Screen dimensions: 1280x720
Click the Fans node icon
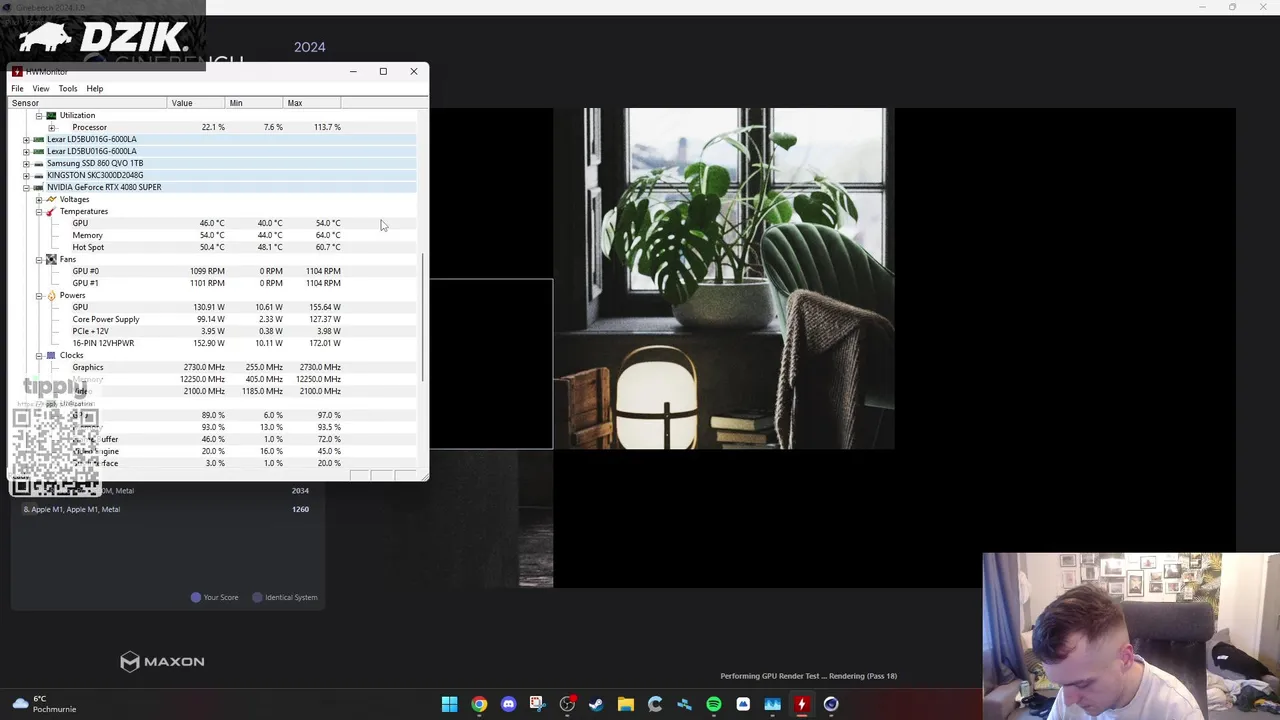pyautogui.click(x=51, y=259)
